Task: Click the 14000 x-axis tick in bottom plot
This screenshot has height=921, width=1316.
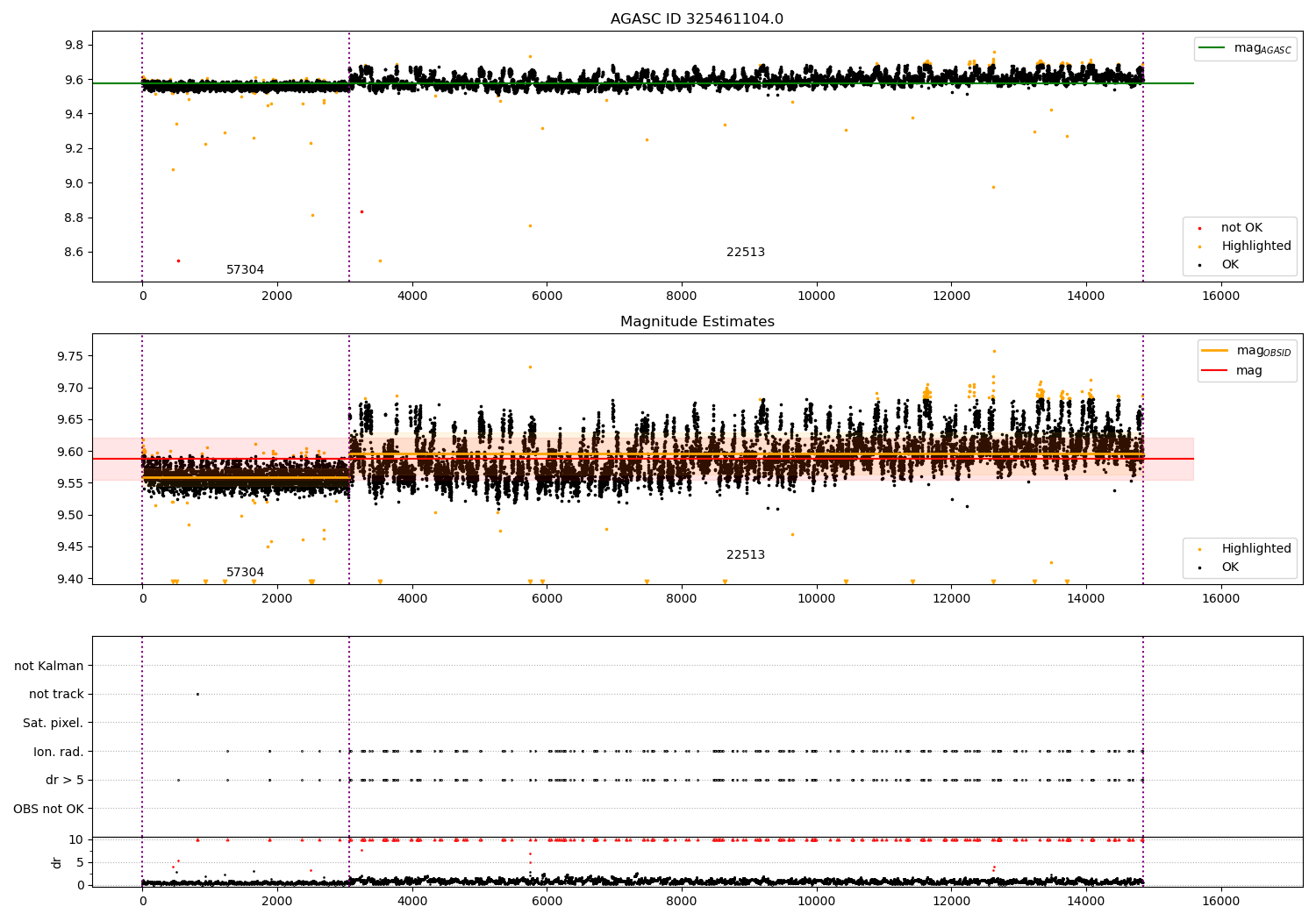Action: [x=1086, y=902]
